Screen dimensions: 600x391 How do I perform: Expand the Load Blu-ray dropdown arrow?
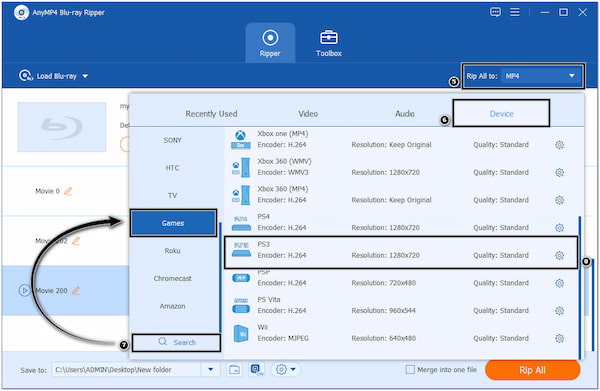pos(85,76)
